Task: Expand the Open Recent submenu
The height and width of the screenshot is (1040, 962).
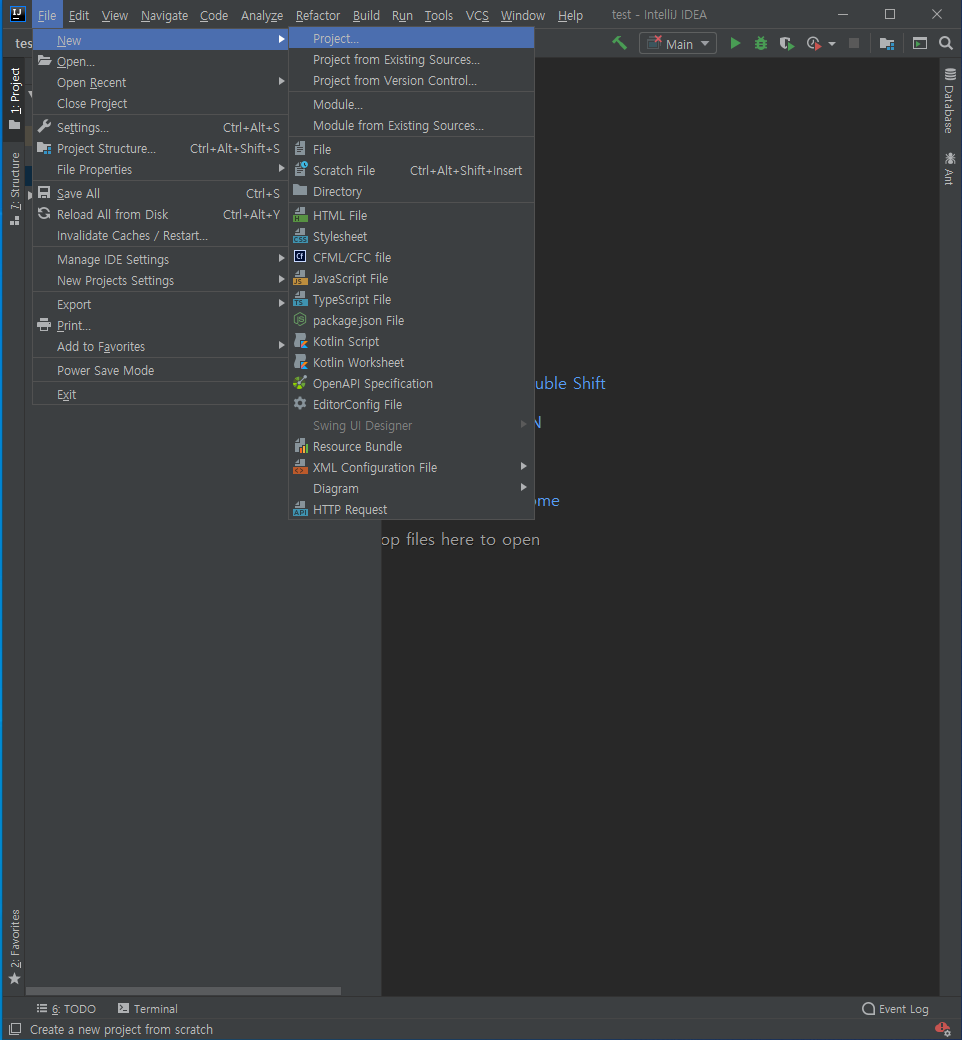Action: (x=161, y=82)
